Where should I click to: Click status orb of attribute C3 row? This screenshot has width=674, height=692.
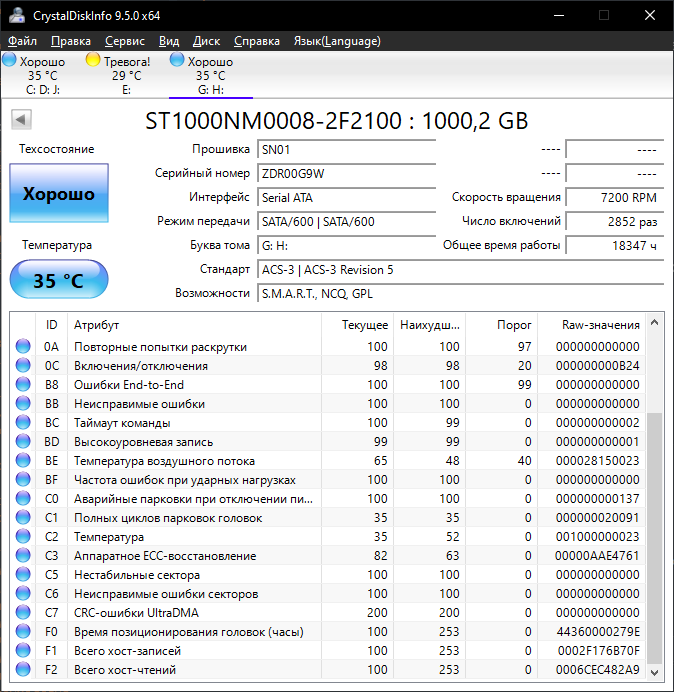[23, 555]
